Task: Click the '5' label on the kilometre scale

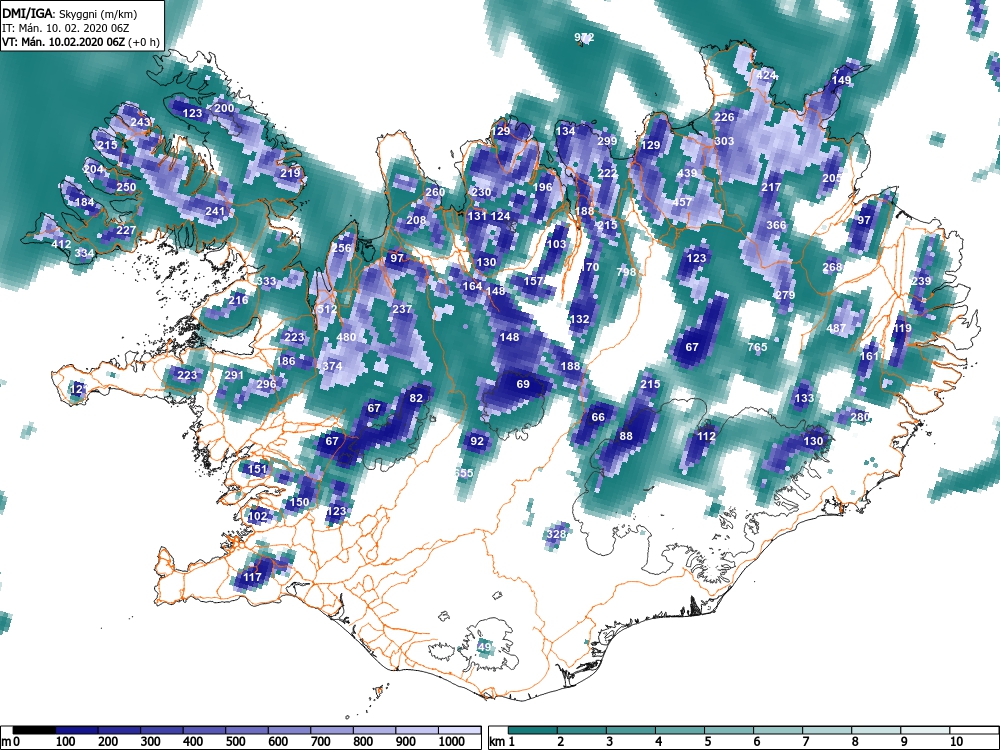Action: tap(708, 742)
